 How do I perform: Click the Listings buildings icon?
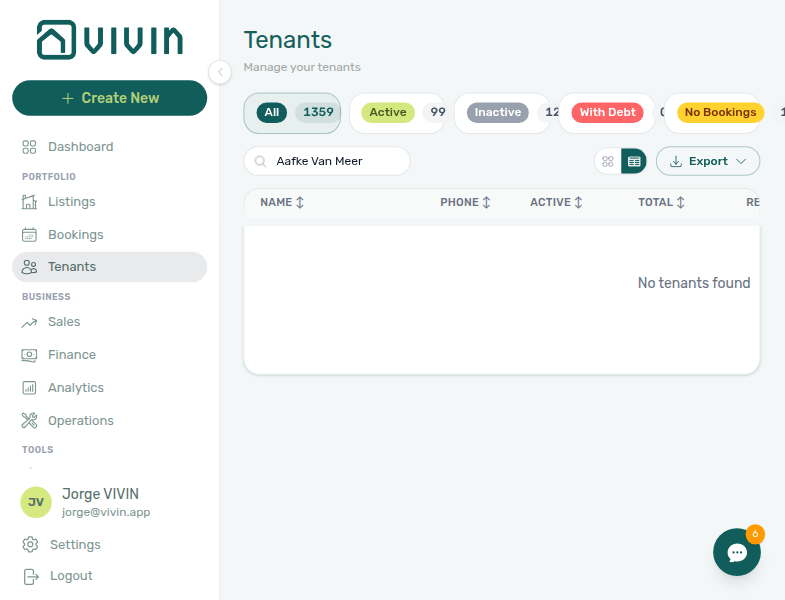[x=30, y=202]
